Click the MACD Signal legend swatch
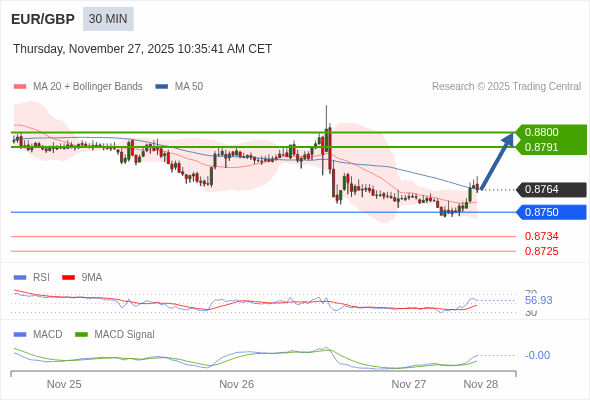The image size is (590, 400). point(81,335)
